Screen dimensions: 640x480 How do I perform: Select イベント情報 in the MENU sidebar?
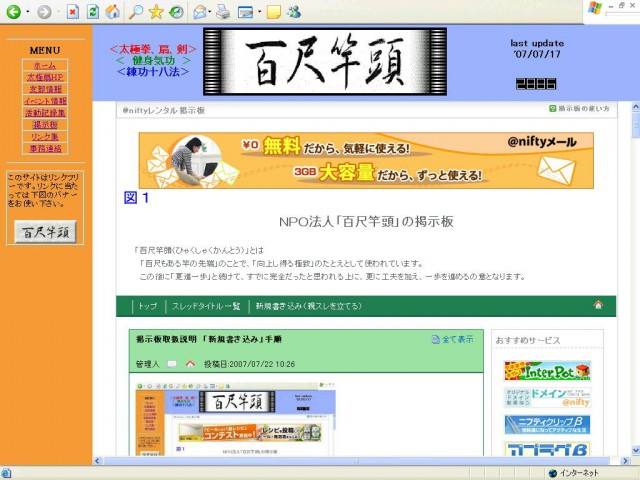pos(45,101)
